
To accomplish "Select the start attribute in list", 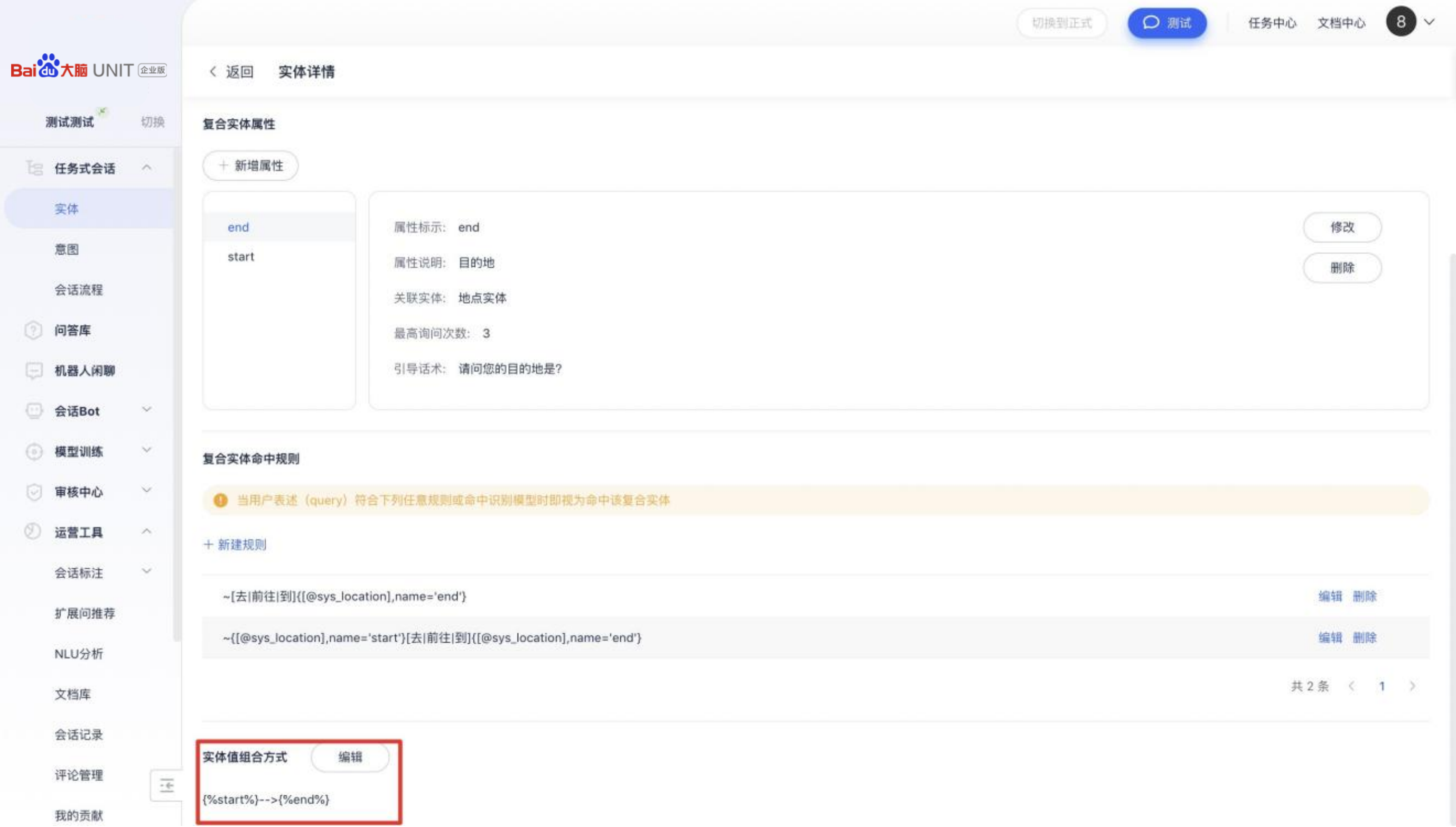I will [241, 257].
